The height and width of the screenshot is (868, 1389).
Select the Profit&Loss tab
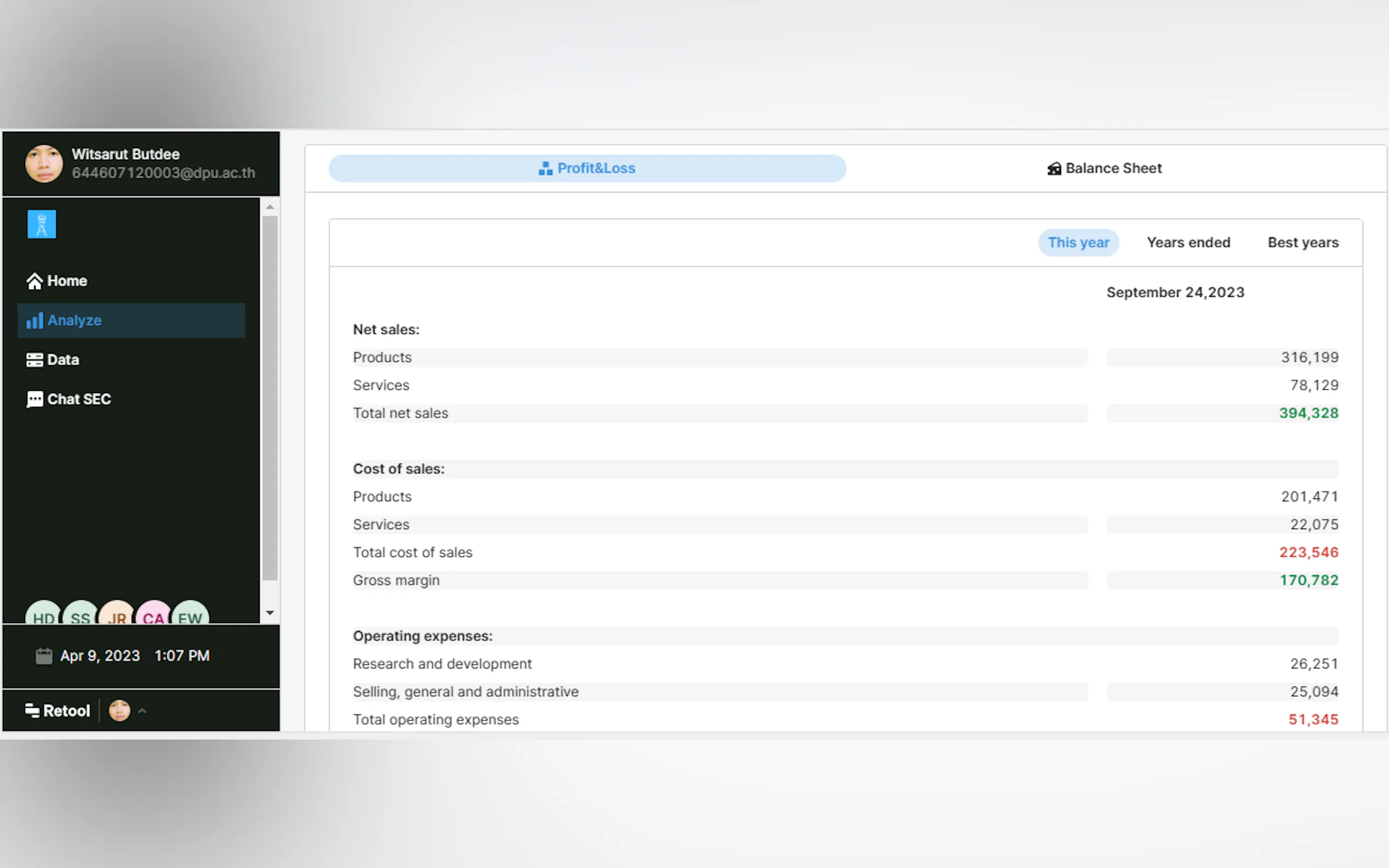click(x=587, y=168)
